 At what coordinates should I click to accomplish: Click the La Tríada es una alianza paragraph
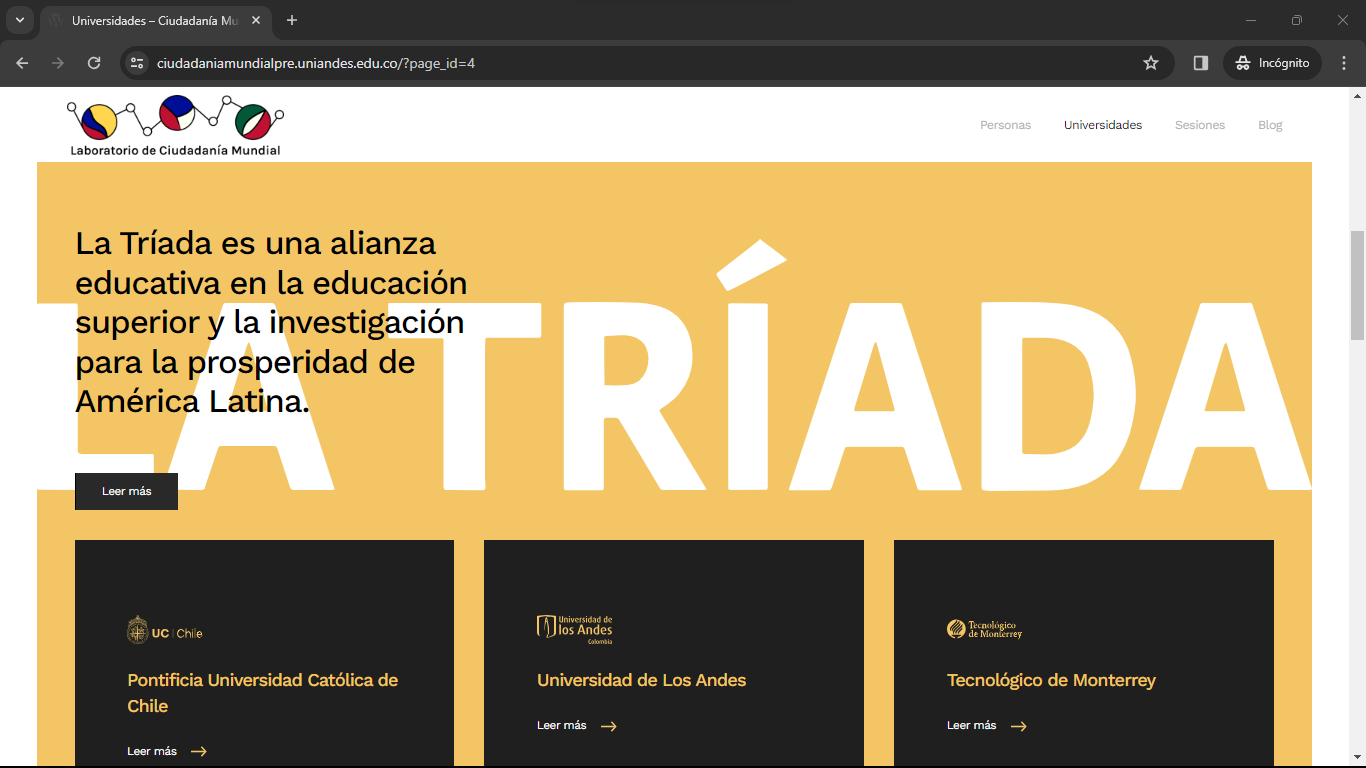[271, 322]
